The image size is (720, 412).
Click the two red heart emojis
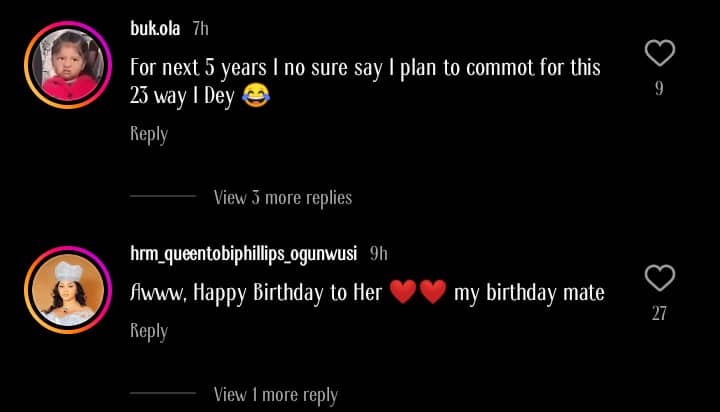[x=418, y=292]
